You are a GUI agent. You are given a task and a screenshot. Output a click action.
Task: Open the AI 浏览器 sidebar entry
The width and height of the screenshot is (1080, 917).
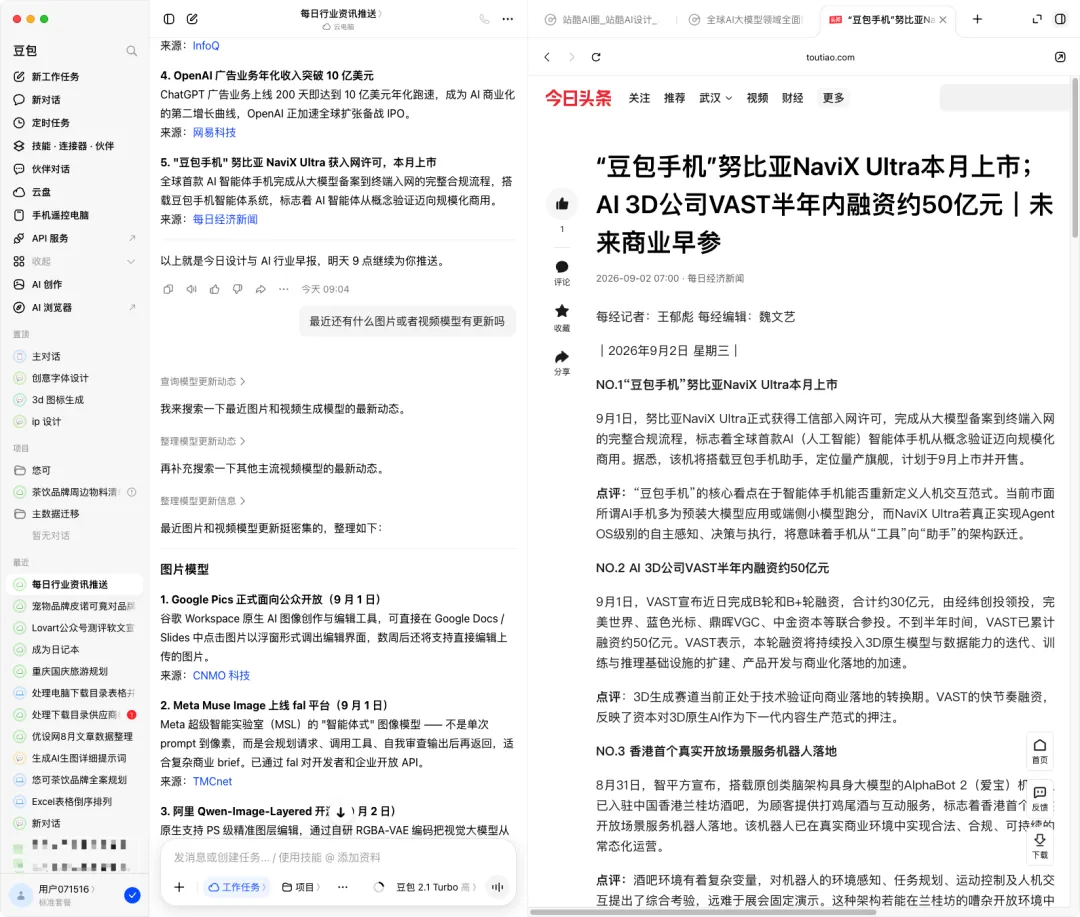pos(74,307)
